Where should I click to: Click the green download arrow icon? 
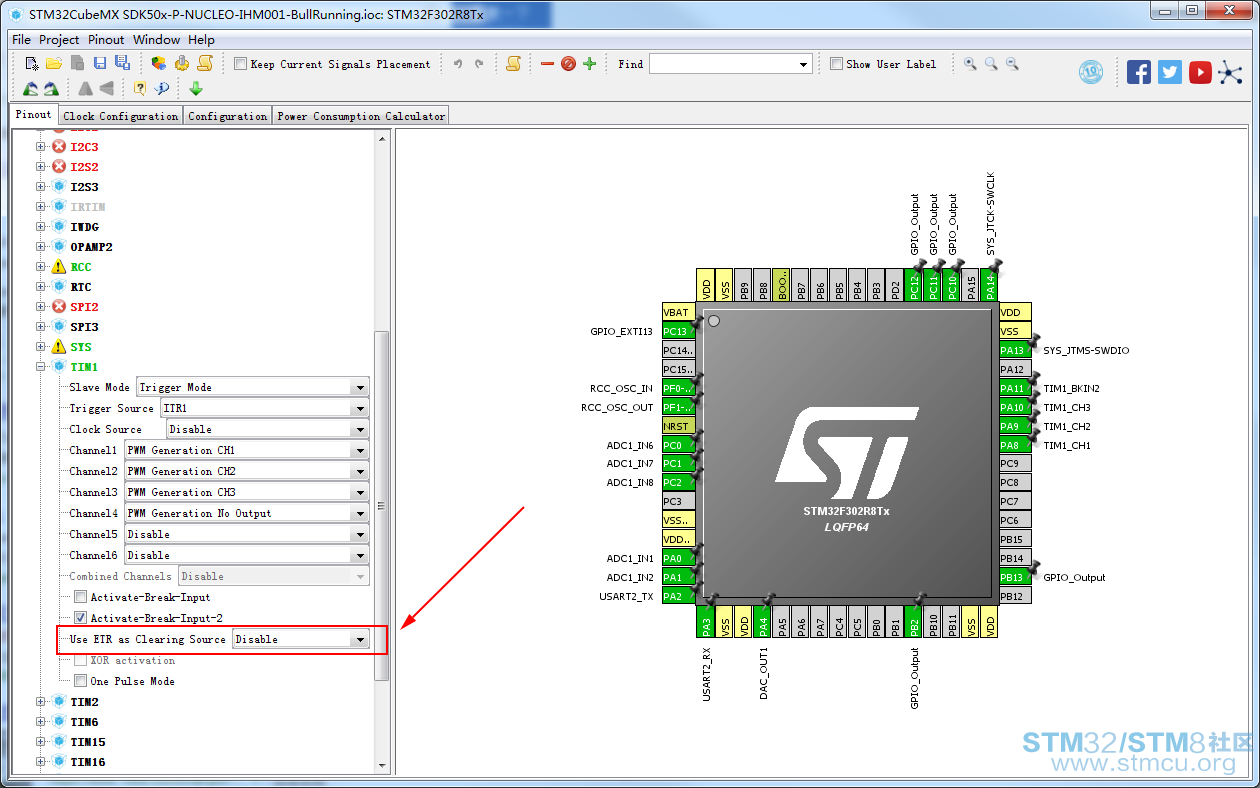coord(196,88)
